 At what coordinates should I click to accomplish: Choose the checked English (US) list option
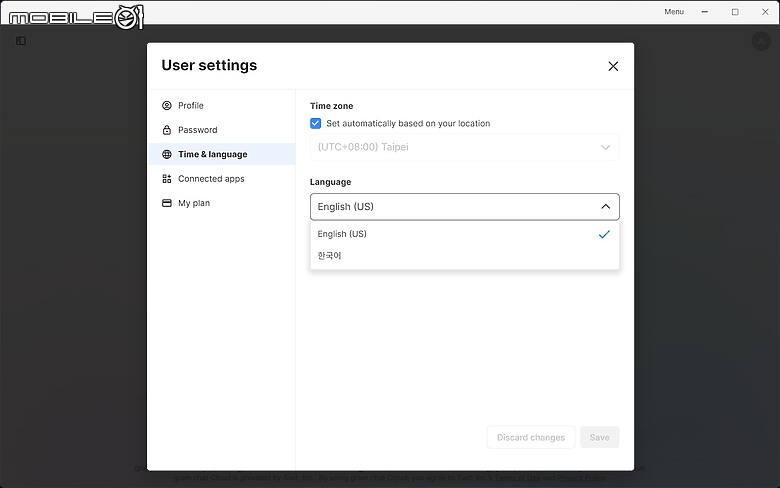343,234
